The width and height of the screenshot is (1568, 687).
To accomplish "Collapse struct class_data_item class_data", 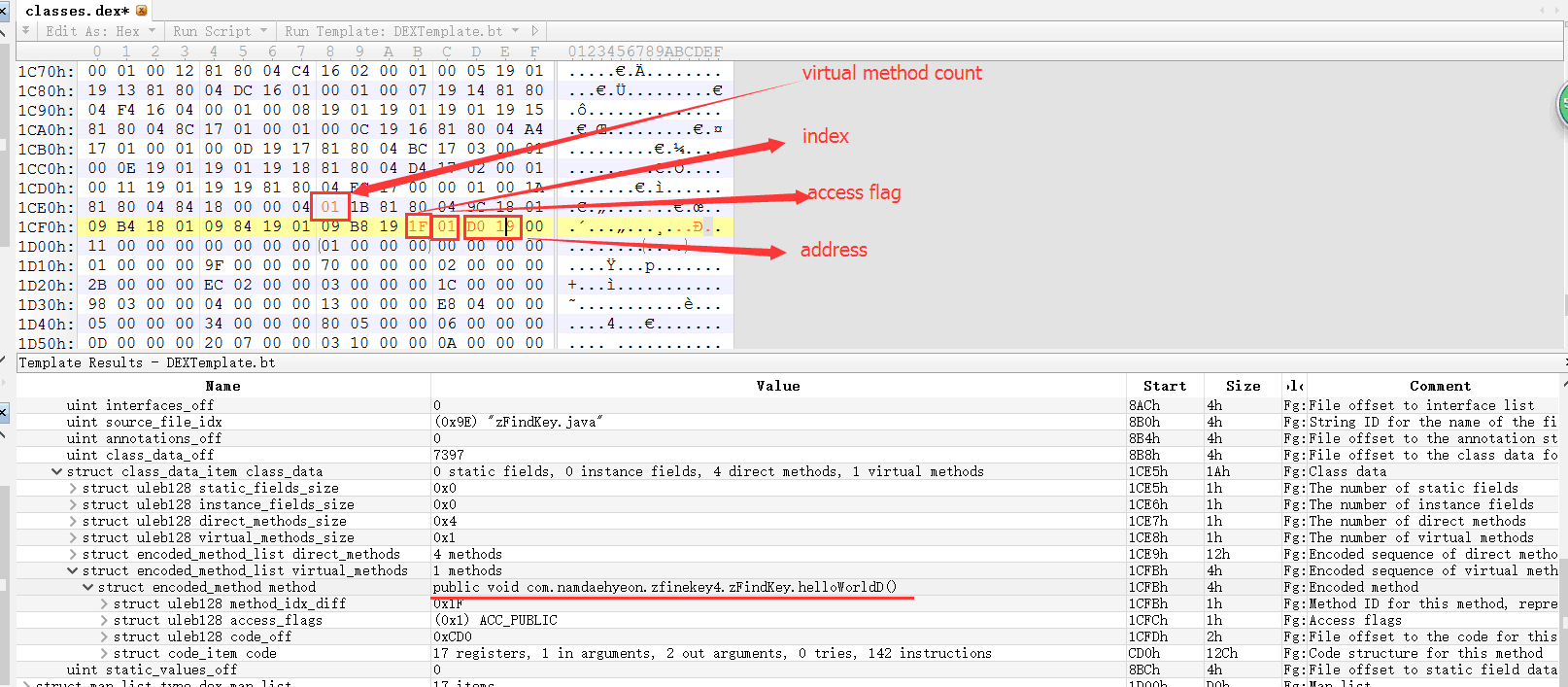I will [57, 471].
